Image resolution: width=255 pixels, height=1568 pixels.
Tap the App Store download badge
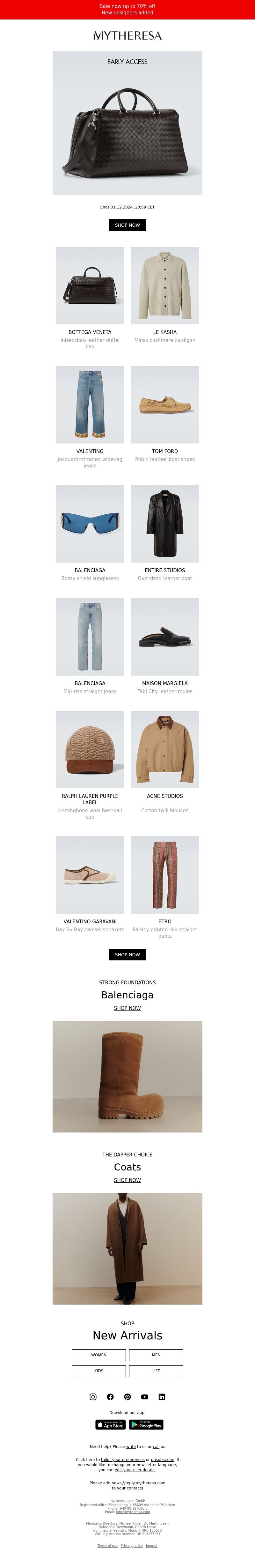pyautogui.click(x=111, y=1425)
